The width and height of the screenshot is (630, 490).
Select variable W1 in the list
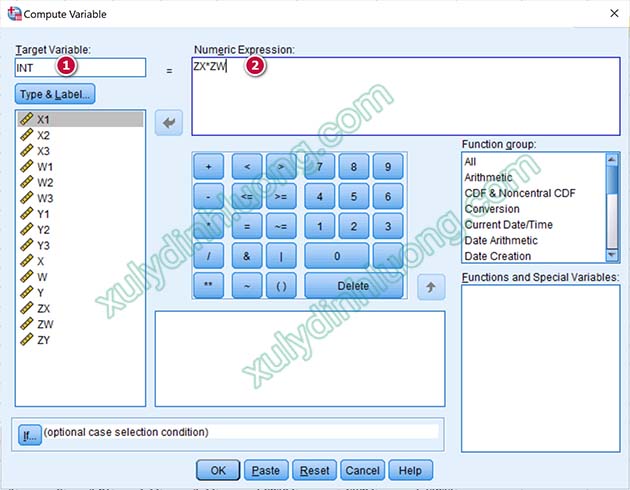(80, 166)
